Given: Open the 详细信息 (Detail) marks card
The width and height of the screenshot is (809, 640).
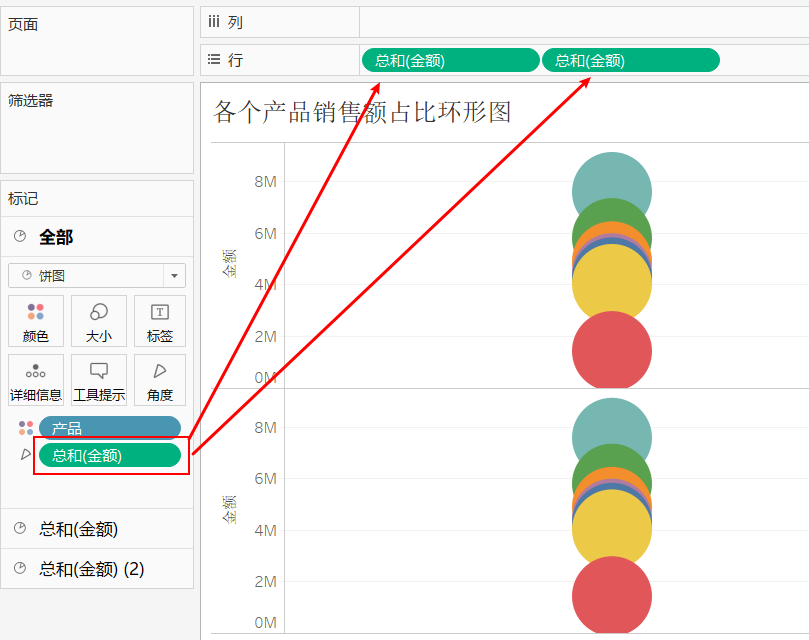Looking at the screenshot, I should (x=36, y=379).
